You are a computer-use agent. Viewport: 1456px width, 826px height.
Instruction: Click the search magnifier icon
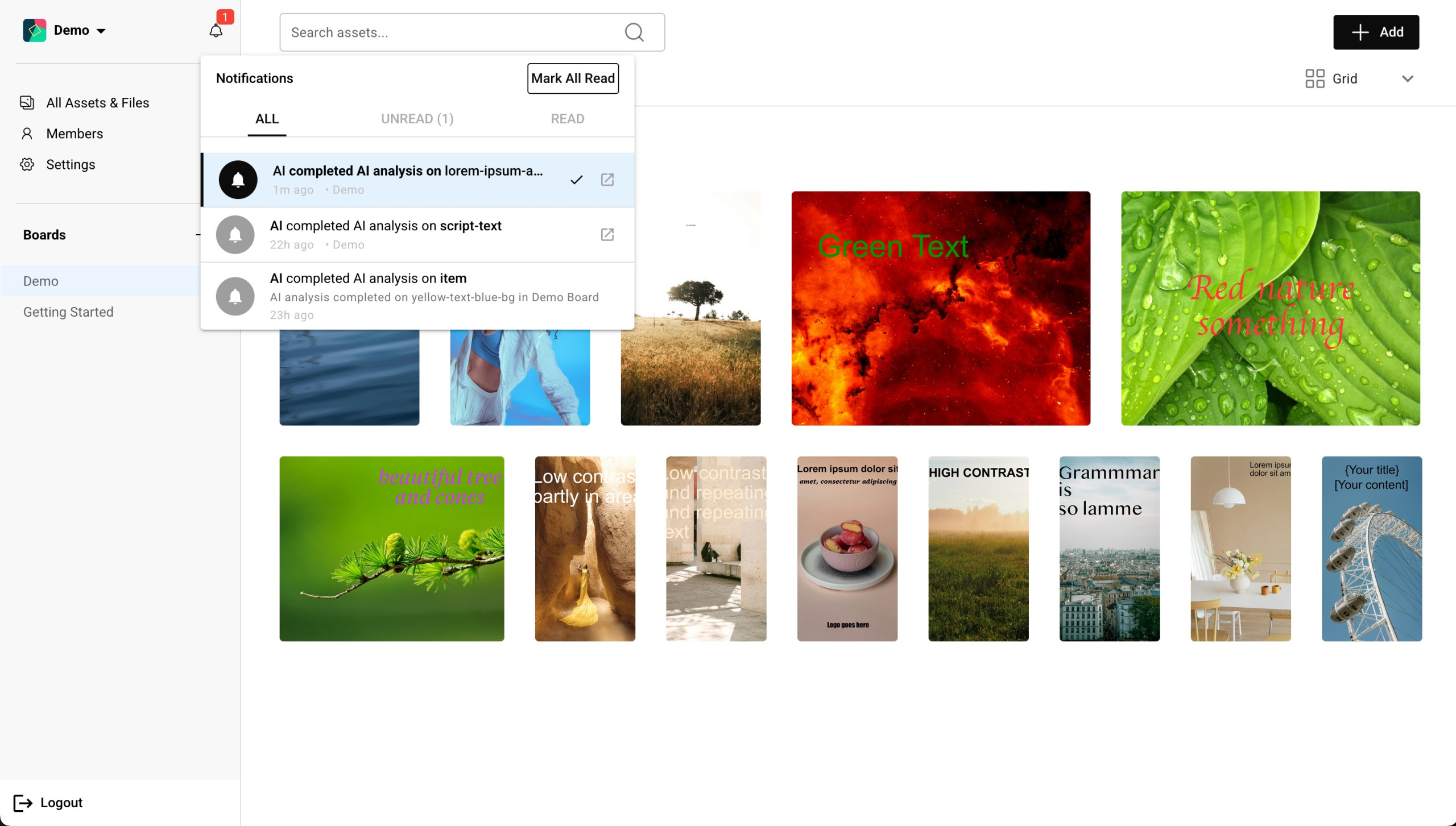pos(634,32)
